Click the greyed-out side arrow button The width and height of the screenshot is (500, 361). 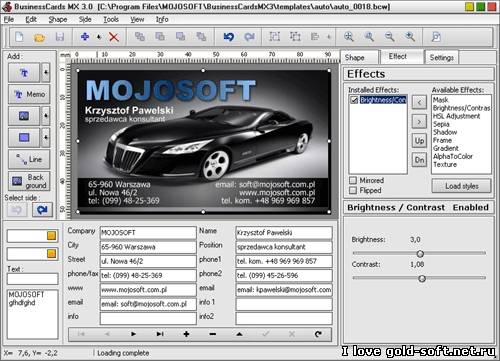click(17, 210)
